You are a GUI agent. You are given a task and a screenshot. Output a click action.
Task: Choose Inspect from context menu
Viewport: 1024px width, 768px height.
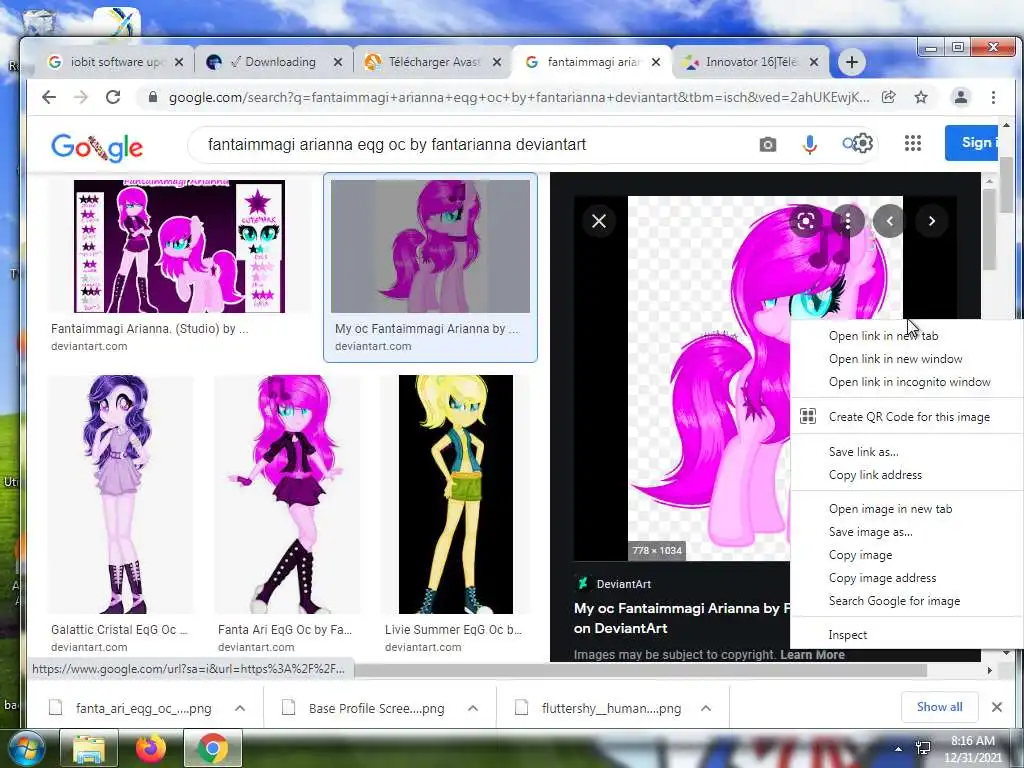click(x=906, y=635)
